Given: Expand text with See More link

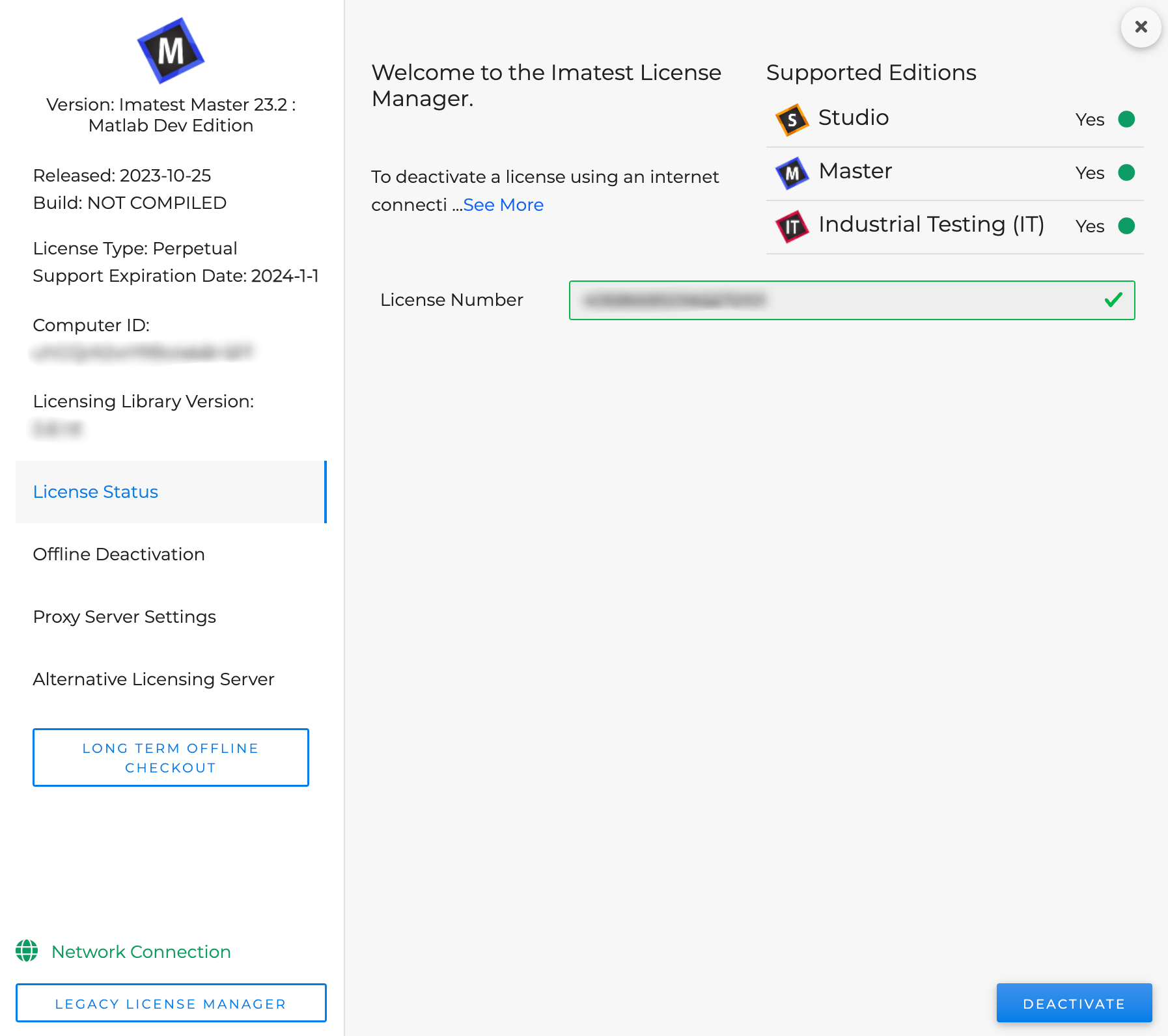Looking at the screenshot, I should 503,205.
